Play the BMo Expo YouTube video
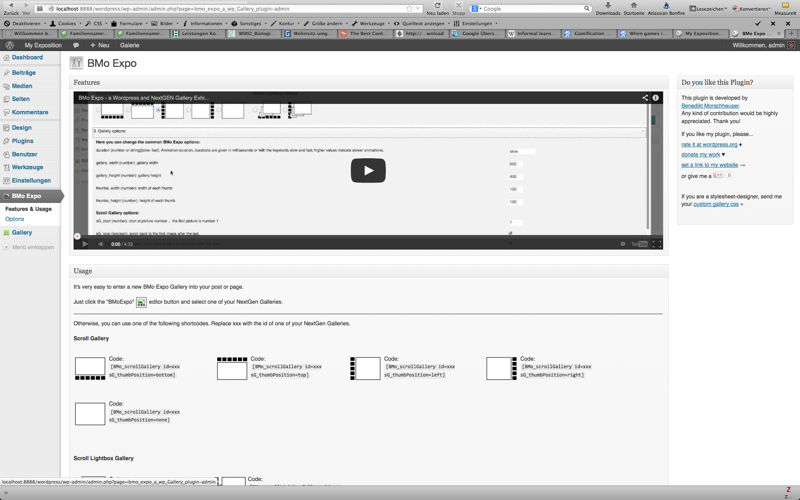This screenshot has width=800, height=500. coord(368,171)
